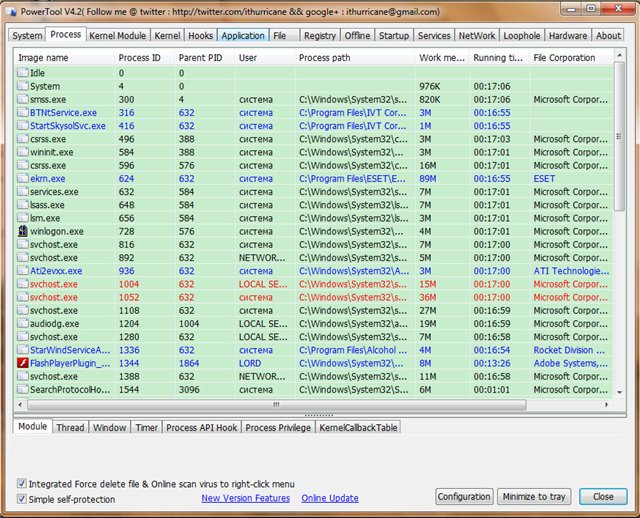640x518 pixels.
Task: Click the ATI Technologie... corporation cell
Action: click(571, 271)
